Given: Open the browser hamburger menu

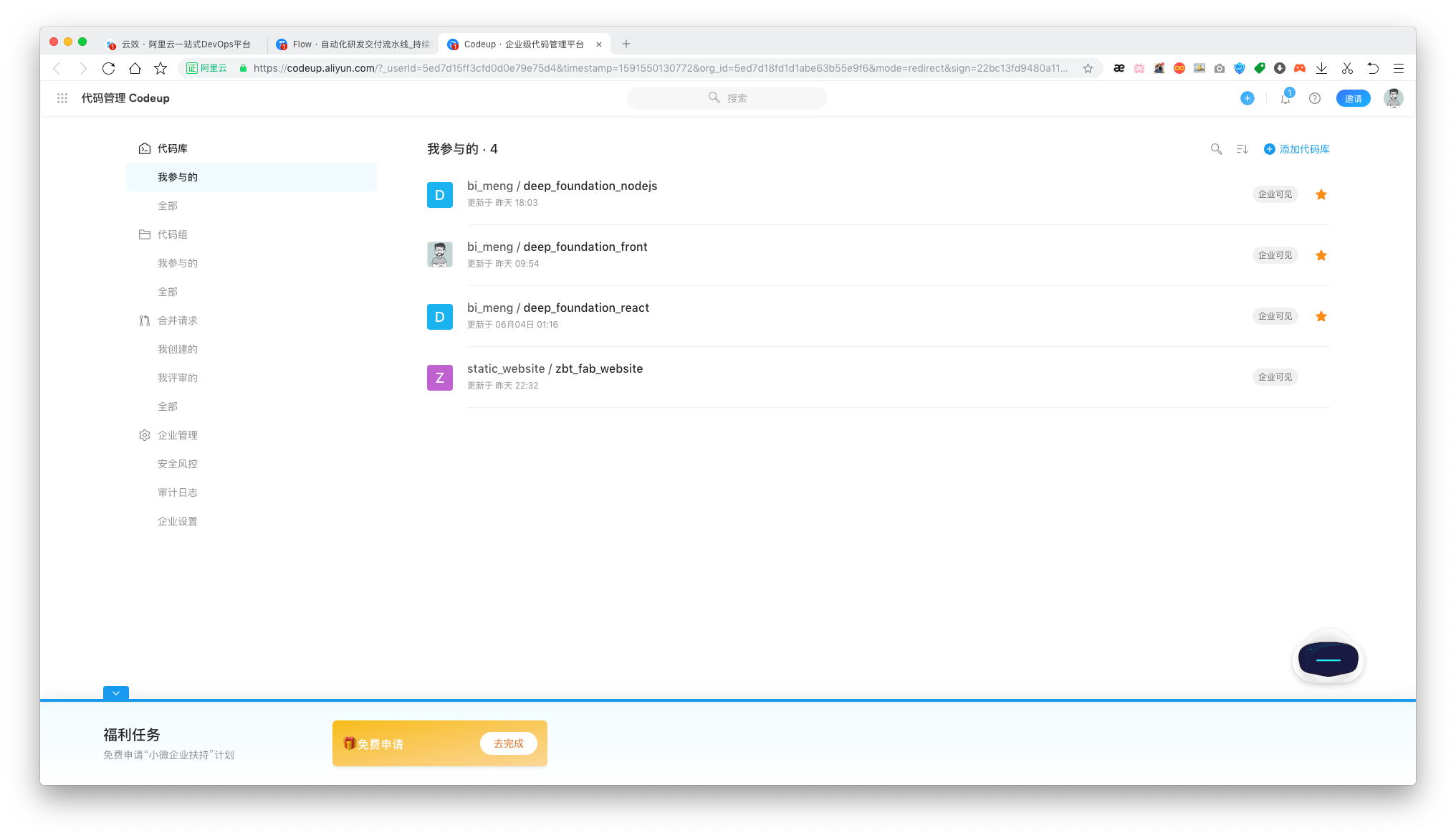Looking at the screenshot, I should (x=1398, y=68).
